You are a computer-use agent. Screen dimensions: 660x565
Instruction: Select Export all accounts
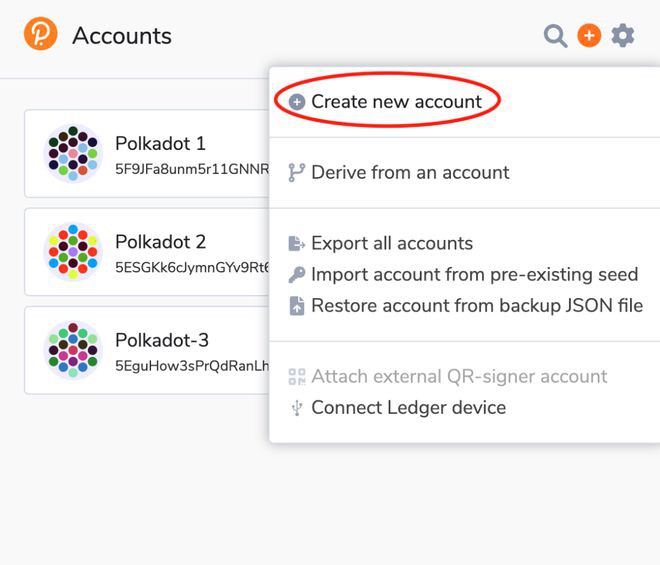(392, 244)
